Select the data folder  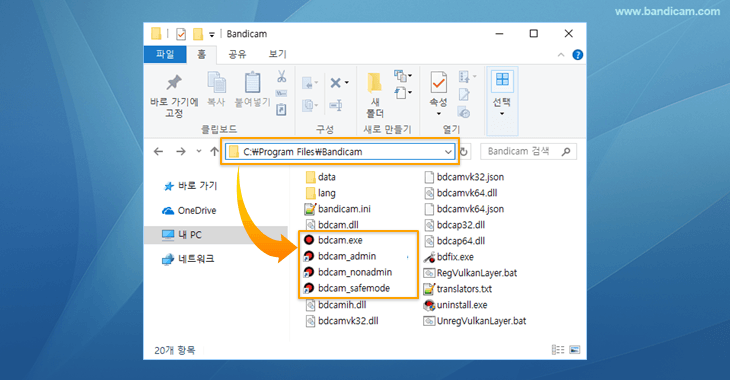(x=321, y=177)
